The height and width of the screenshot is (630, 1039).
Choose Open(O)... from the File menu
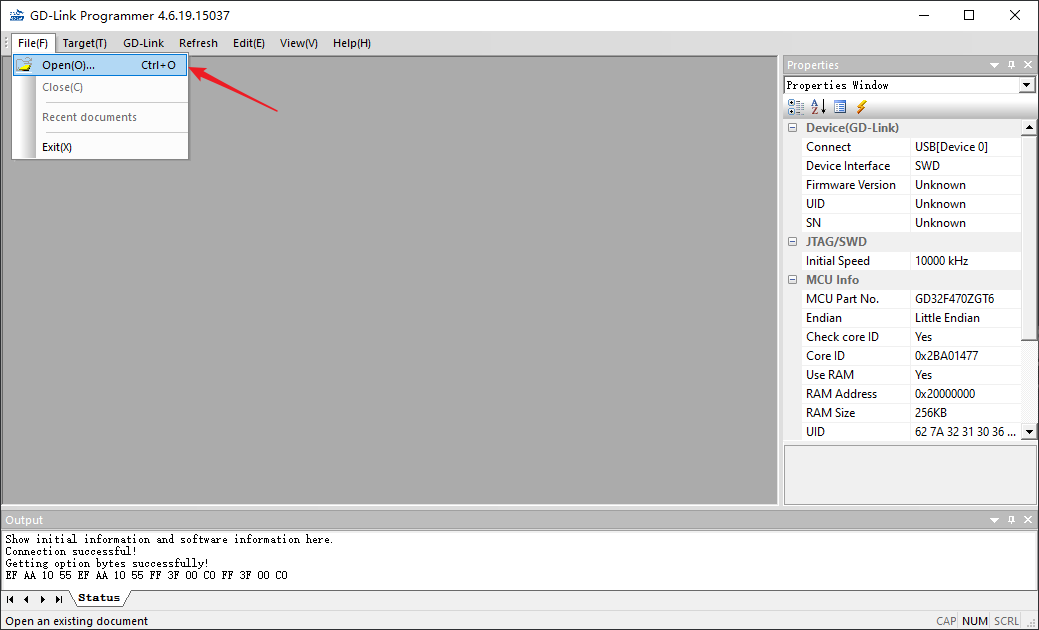(100, 65)
